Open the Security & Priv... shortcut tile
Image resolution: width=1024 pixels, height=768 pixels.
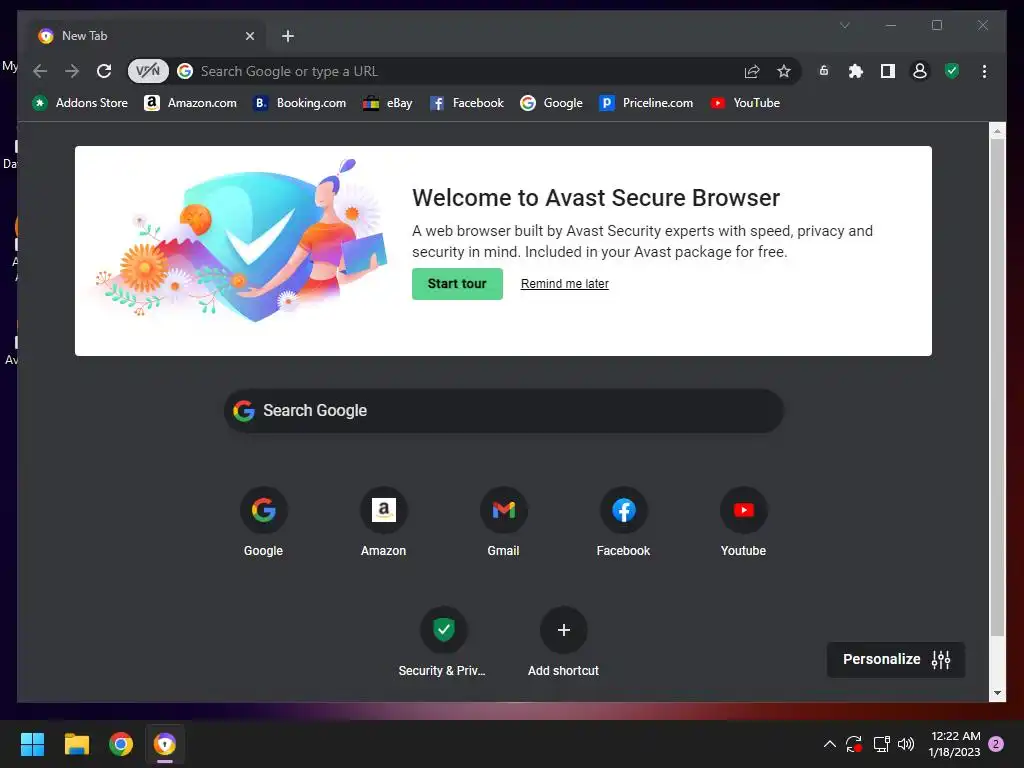point(443,641)
